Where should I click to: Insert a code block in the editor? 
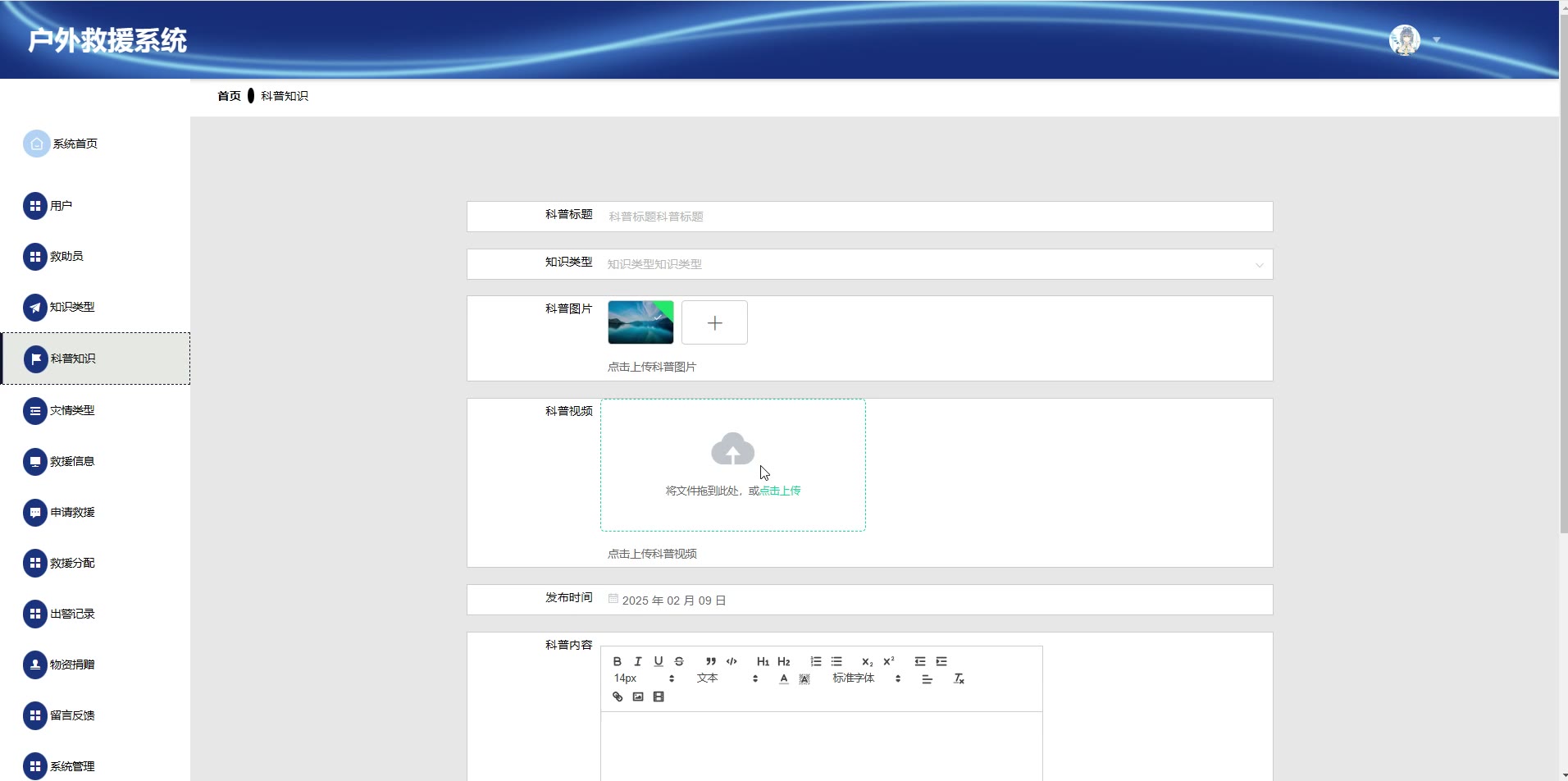[x=732, y=661]
